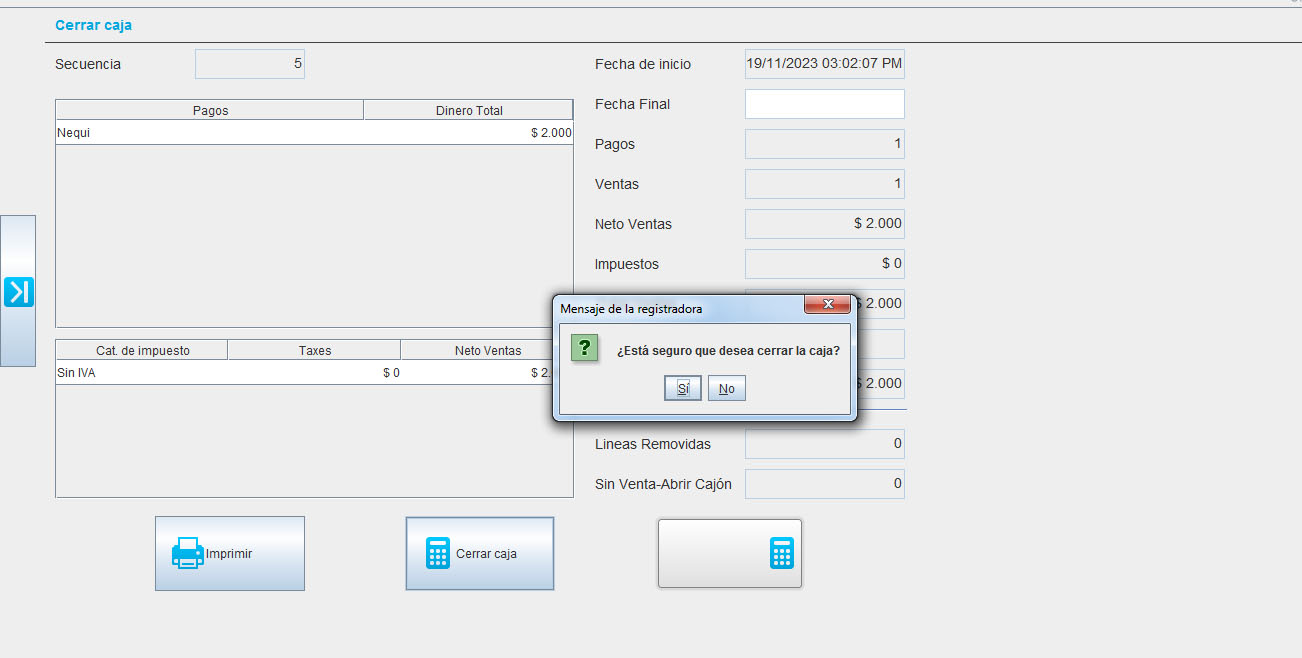Focus the empty Fecha Final field
Viewport: 1302px width, 658px height.
click(x=824, y=104)
